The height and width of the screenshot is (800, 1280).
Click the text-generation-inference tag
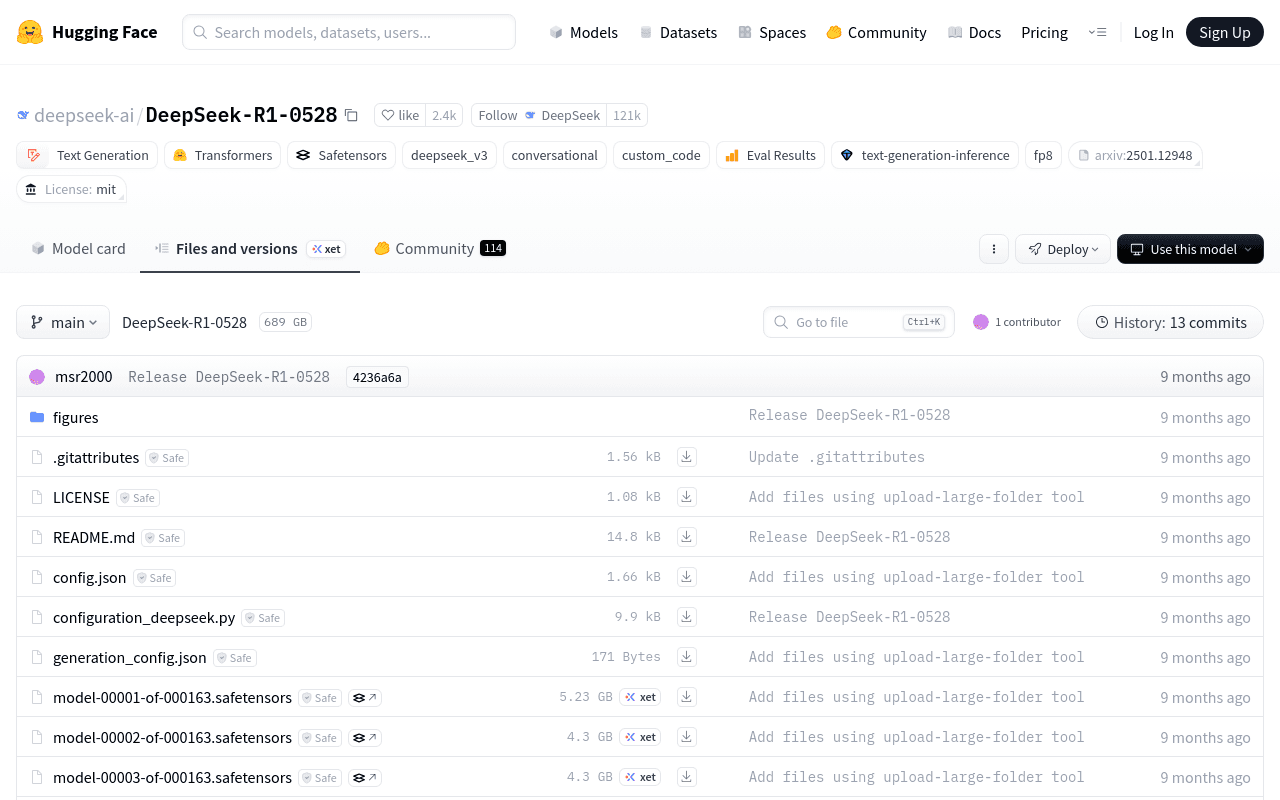tap(925, 155)
